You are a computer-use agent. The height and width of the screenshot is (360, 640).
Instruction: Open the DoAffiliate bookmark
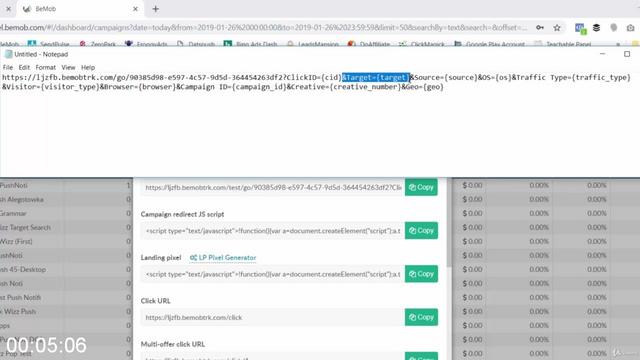(369, 44)
